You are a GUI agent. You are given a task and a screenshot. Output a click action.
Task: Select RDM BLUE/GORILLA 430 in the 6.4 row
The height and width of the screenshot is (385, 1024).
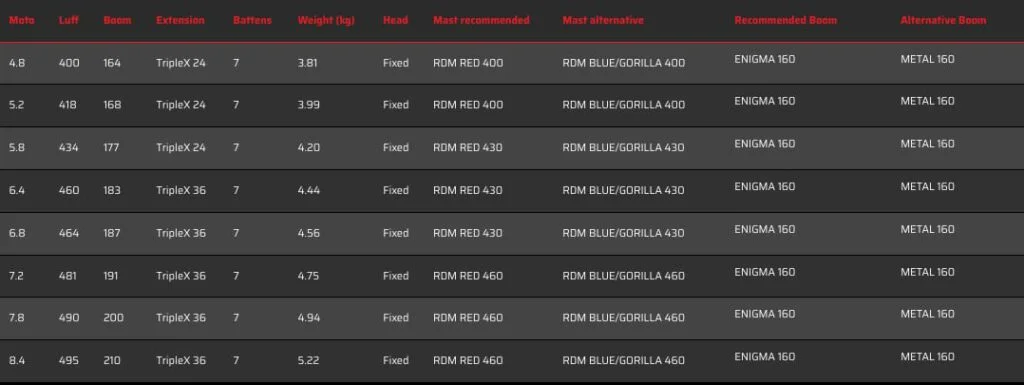pos(623,190)
